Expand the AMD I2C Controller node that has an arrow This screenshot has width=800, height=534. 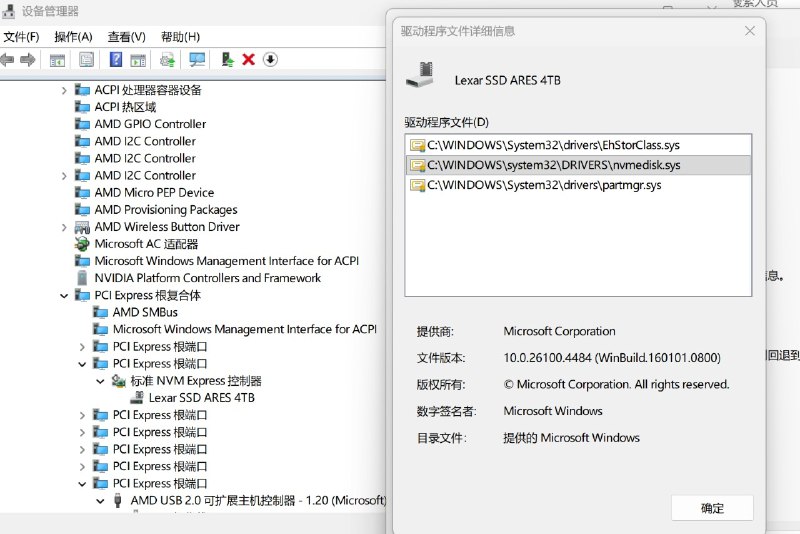click(64, 176)
